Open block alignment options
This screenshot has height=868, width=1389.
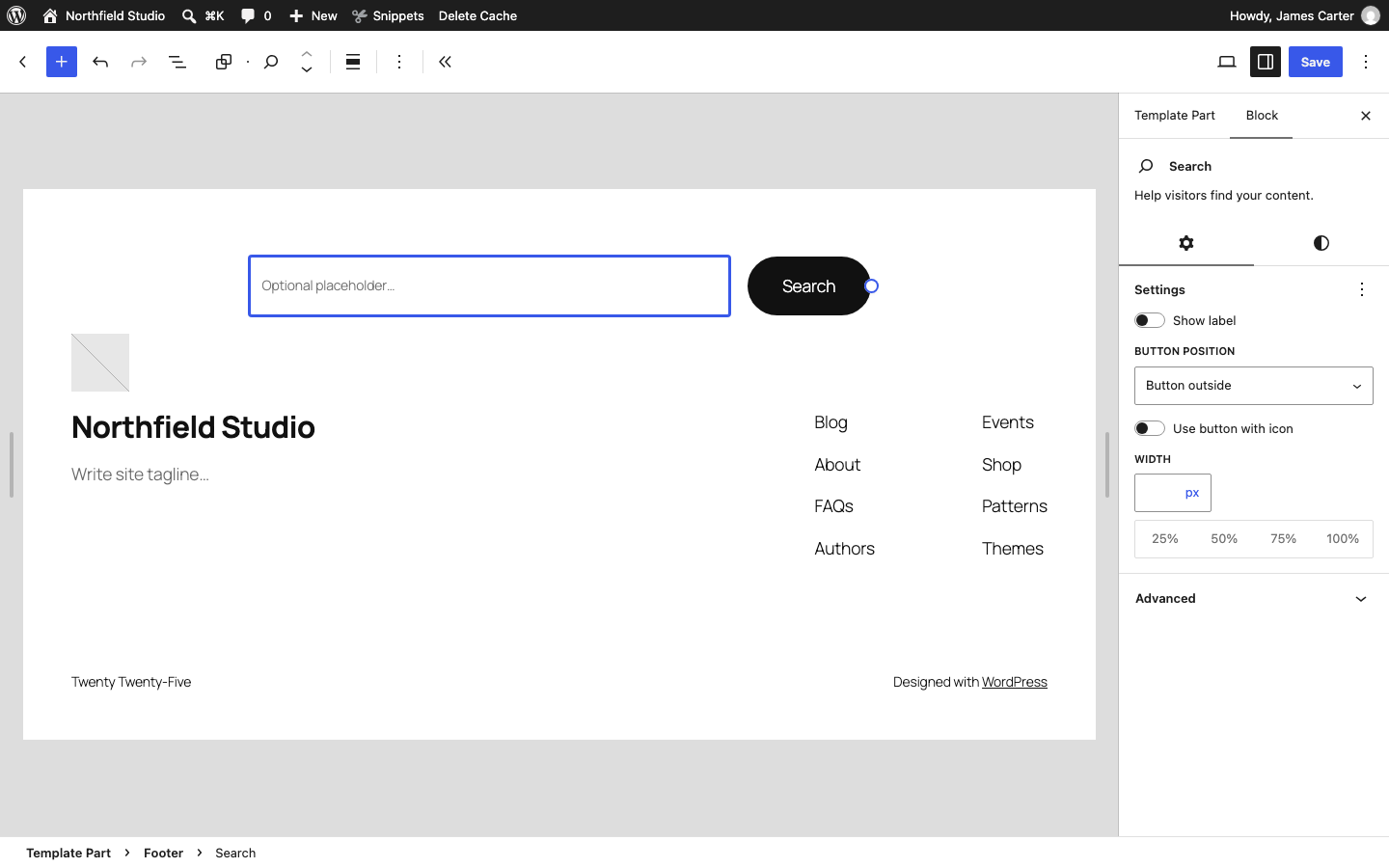click(x=353, y=62)
